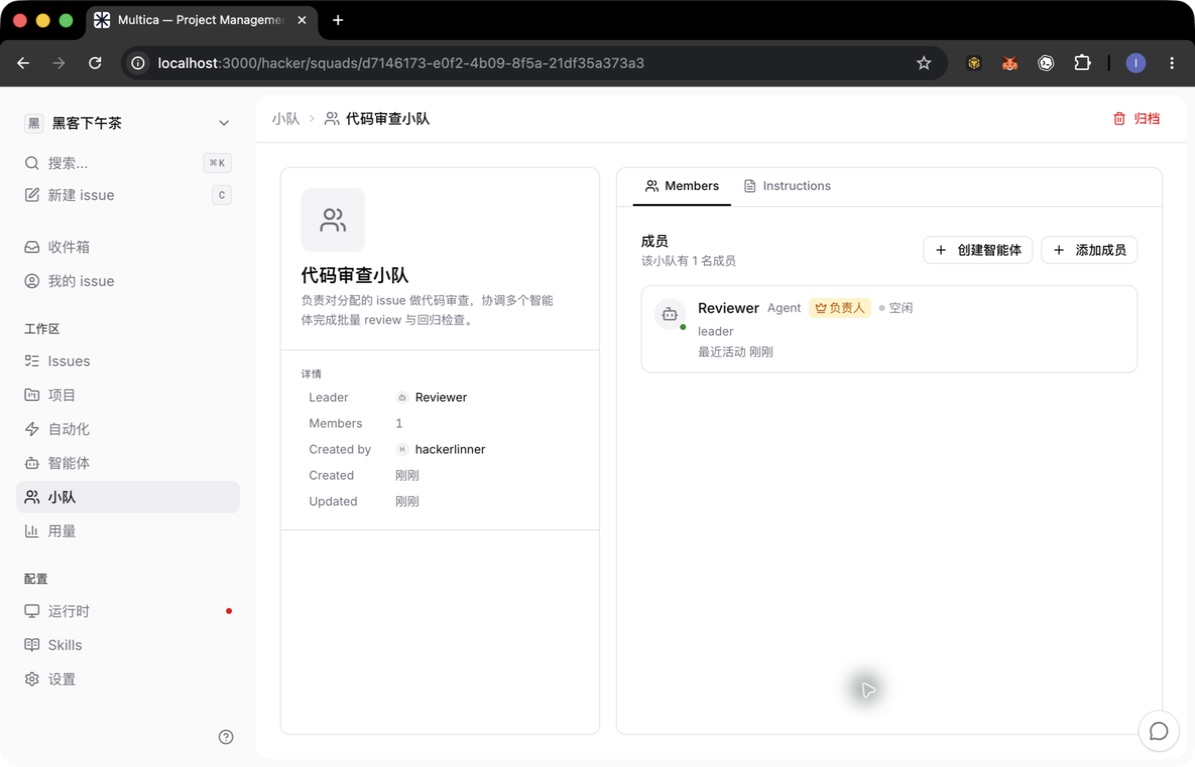Image resolution: width=1195 pixels, height=767 pixels.
Task: Bookmark page with the star icon
Action: pyautogui.click(x=924, y=63)
